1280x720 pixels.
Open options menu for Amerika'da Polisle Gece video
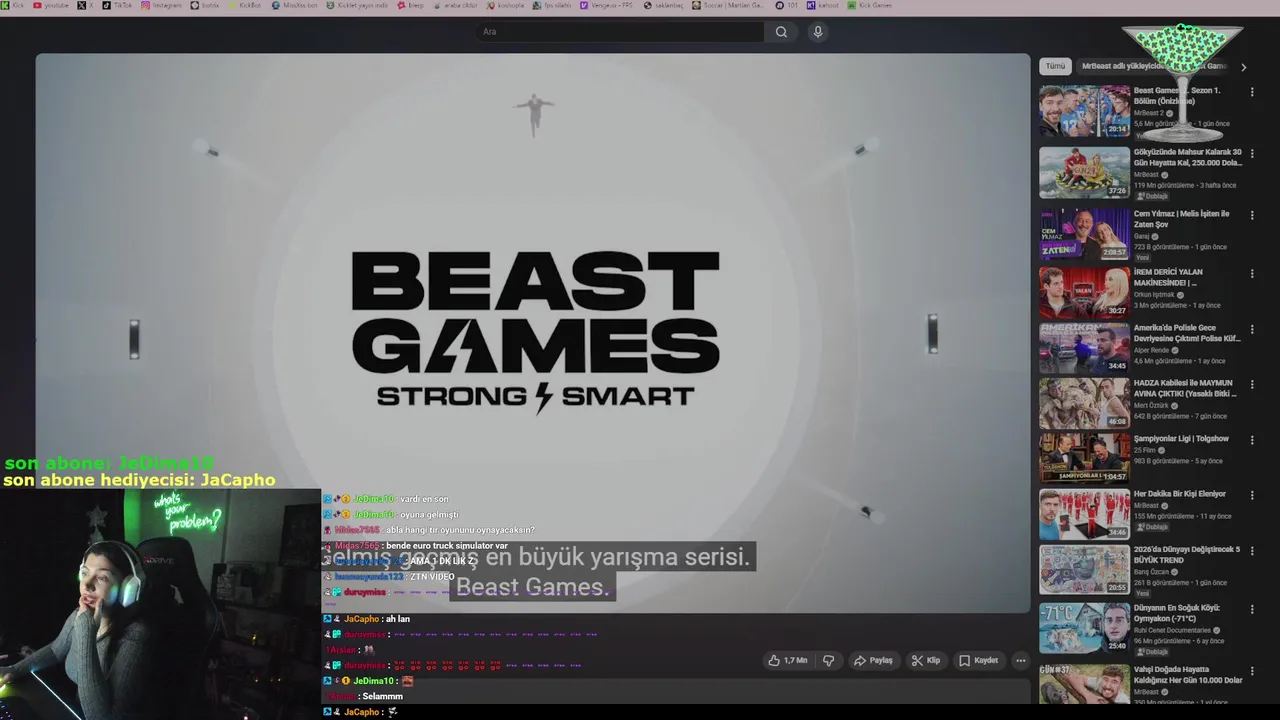click(x=1252, y=329)
